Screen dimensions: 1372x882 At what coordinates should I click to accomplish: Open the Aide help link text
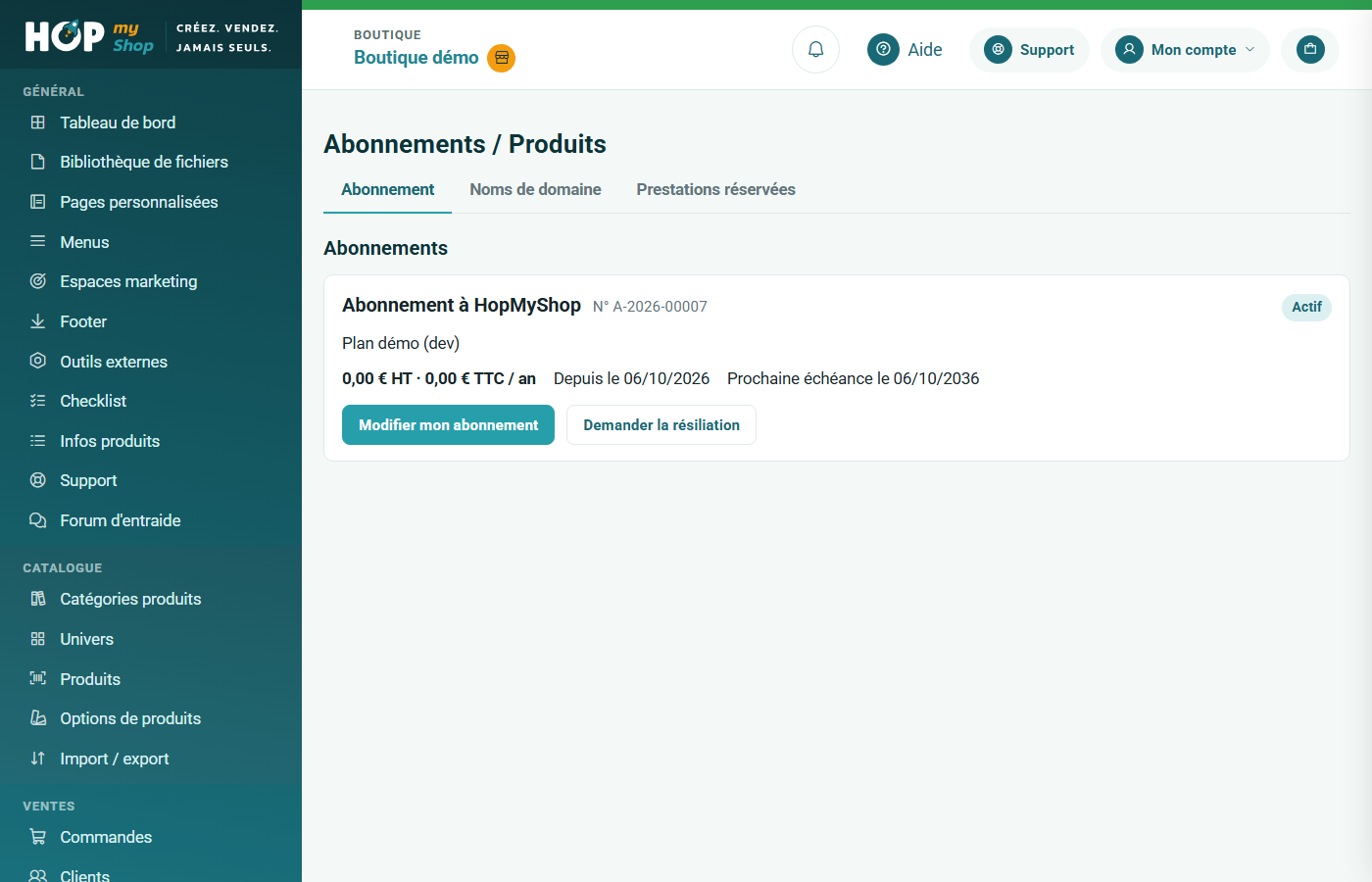pyautogui.click(x=925, y=50)
